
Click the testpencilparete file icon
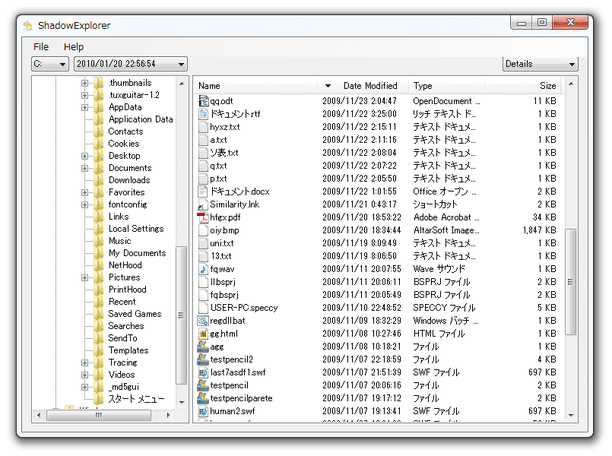point(203,398)
